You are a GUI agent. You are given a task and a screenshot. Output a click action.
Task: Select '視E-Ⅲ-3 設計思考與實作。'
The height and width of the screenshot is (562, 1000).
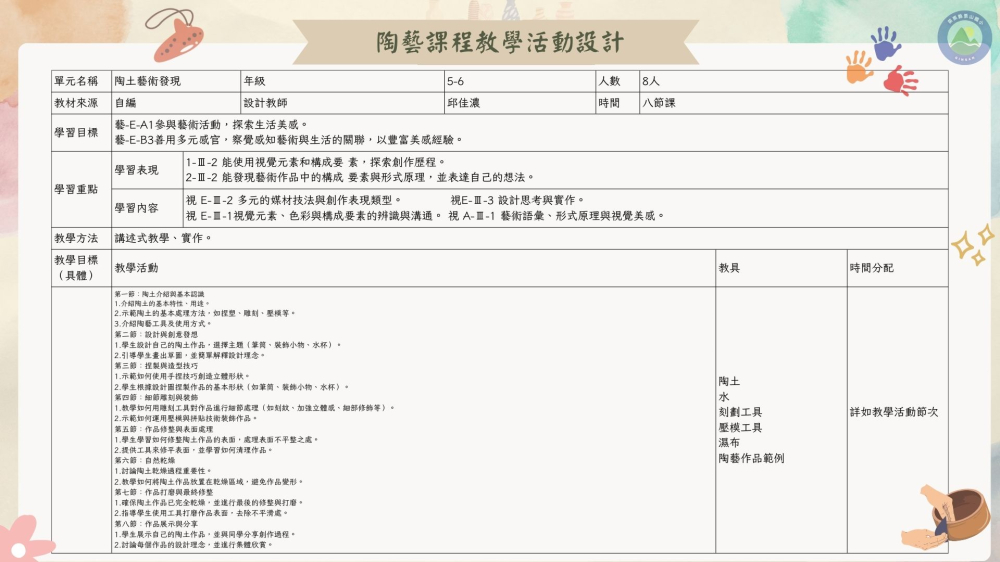point(517,200)
